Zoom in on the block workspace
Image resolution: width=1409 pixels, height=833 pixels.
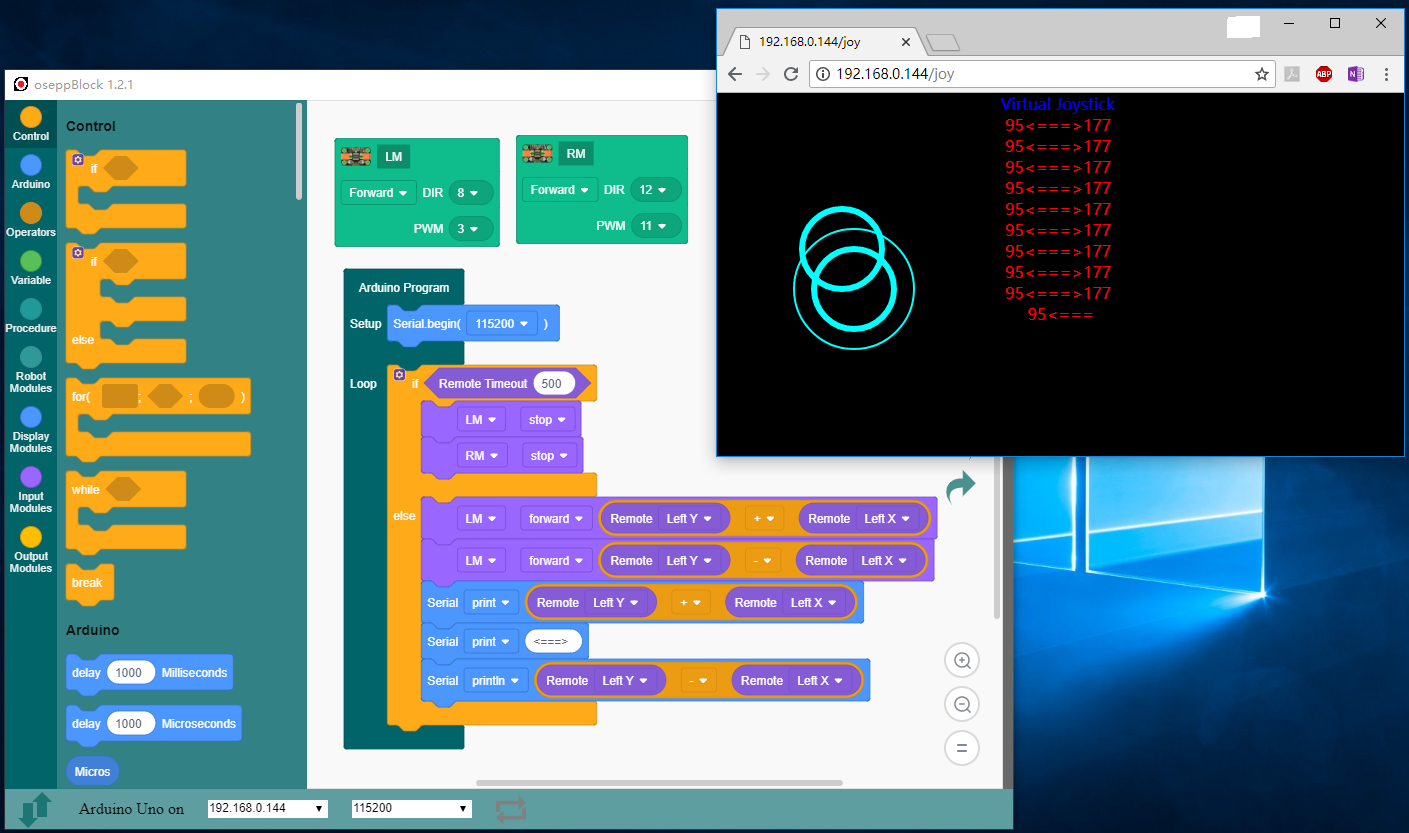962,660
